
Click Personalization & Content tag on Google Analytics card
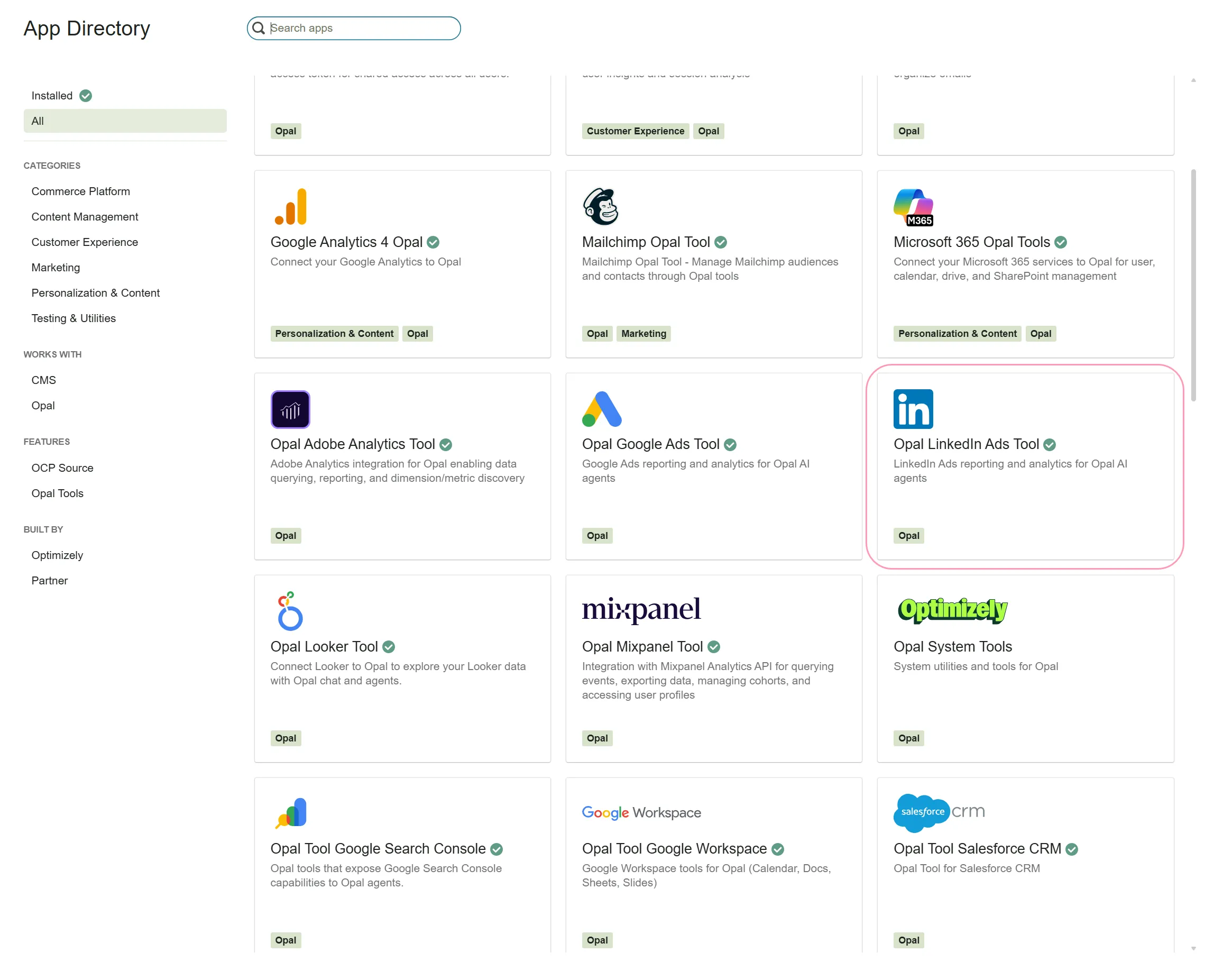click(x=335, y=334)
